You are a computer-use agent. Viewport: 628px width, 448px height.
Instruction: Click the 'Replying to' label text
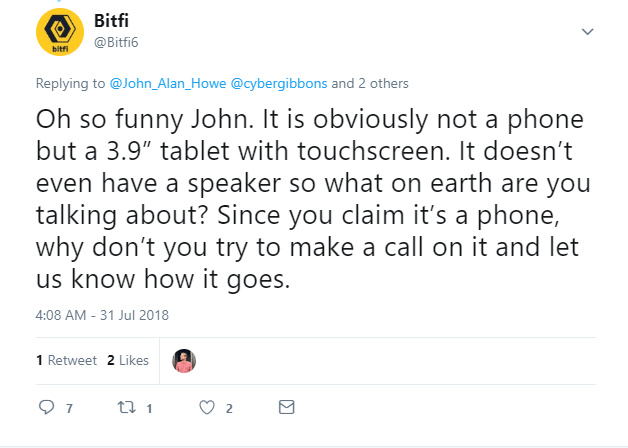[71, 83]
